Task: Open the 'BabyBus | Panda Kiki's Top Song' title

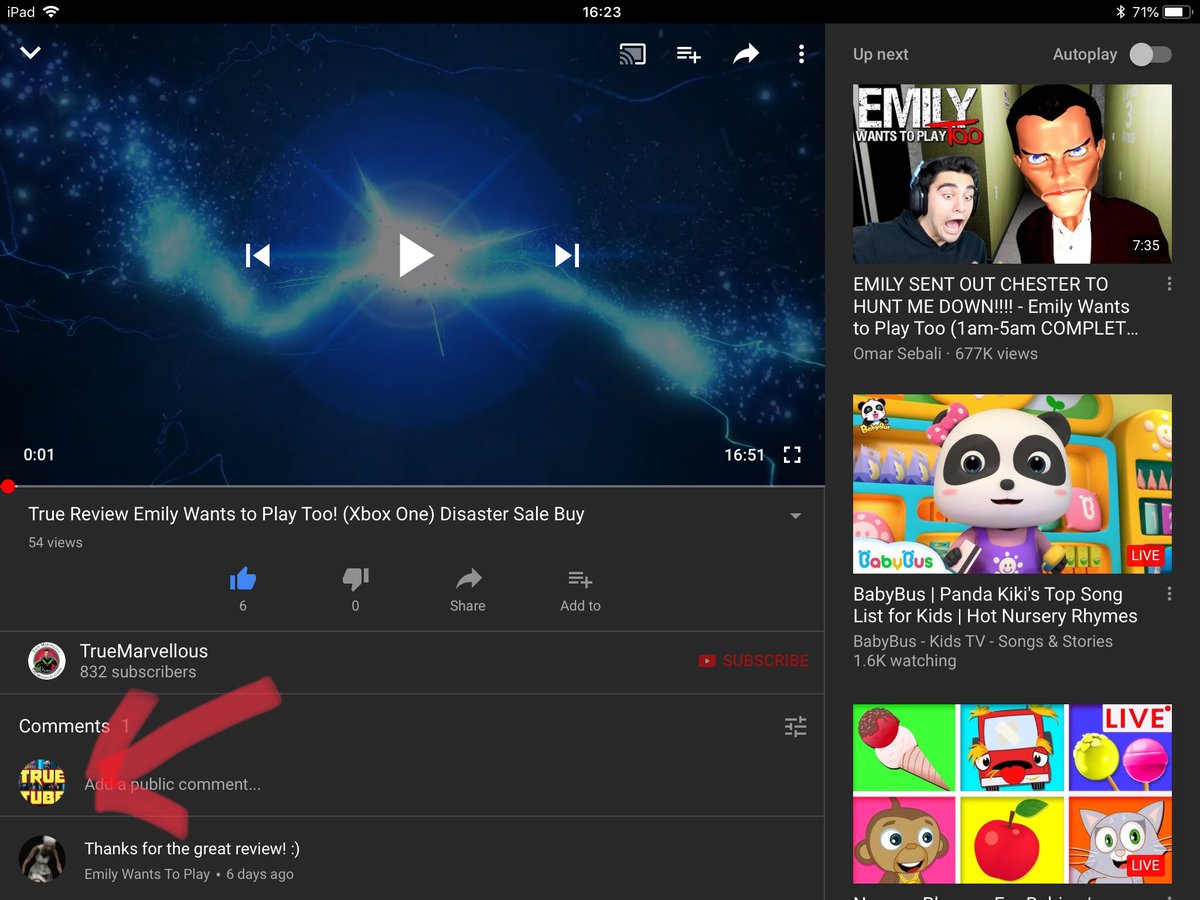Action: 995,605
